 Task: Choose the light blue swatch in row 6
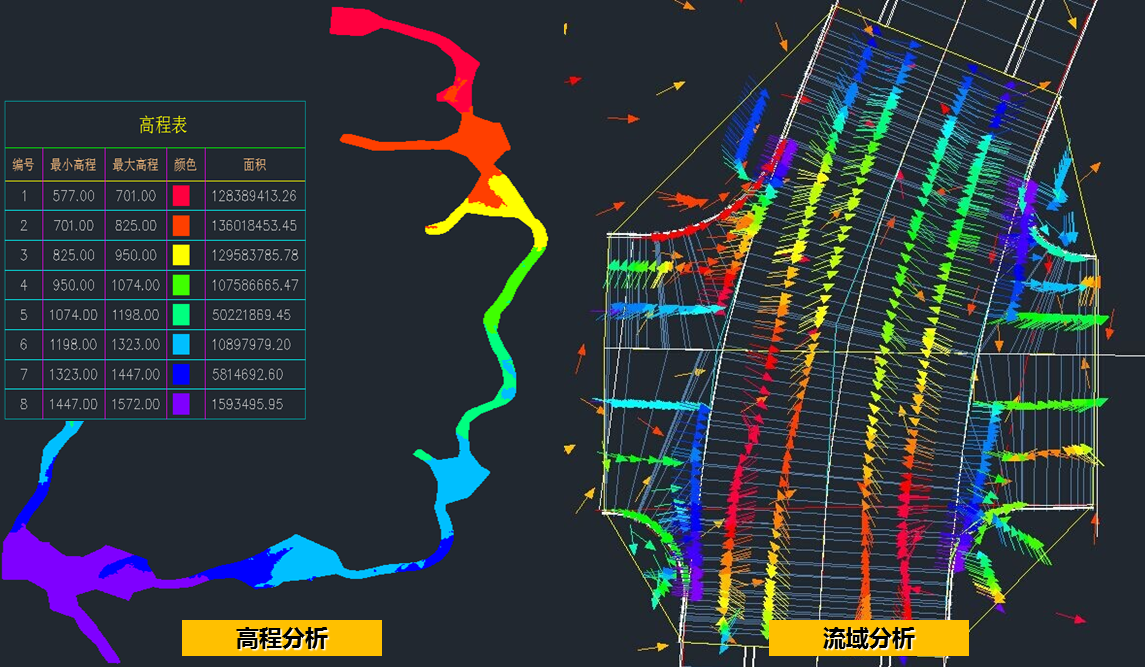click(x=181, y=345)
